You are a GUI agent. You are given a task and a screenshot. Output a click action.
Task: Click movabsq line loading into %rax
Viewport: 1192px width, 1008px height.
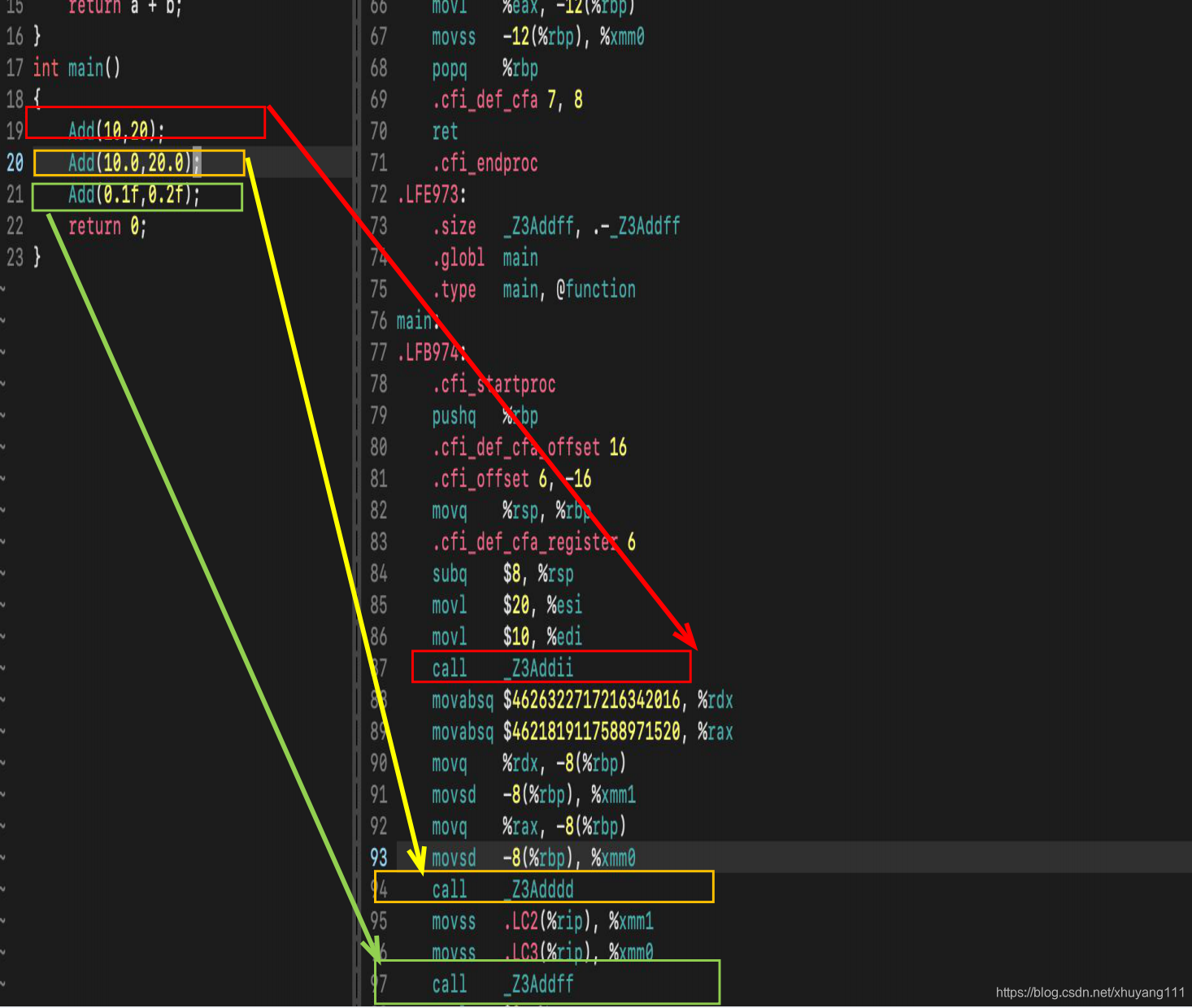pos(582,732)
